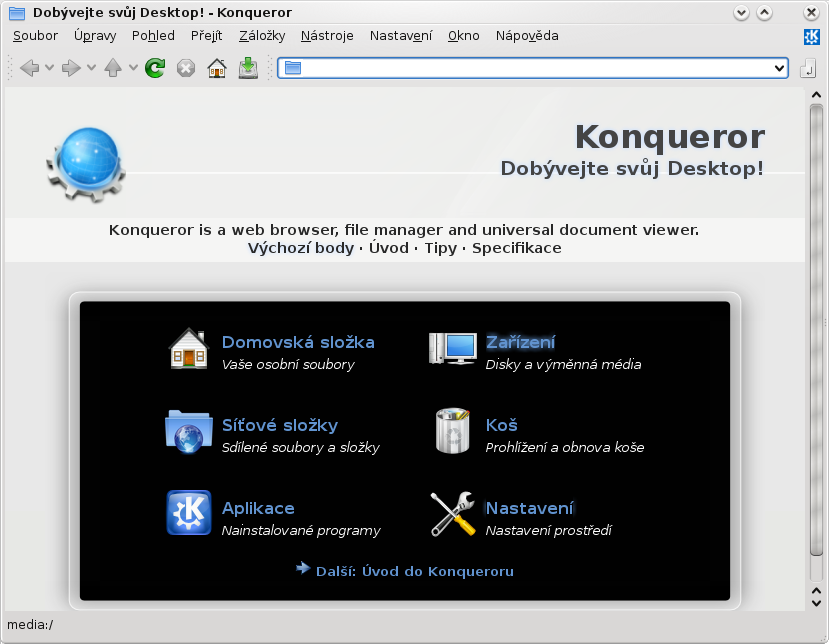
Task: Open the Koš link
Action: coord(501,425)
